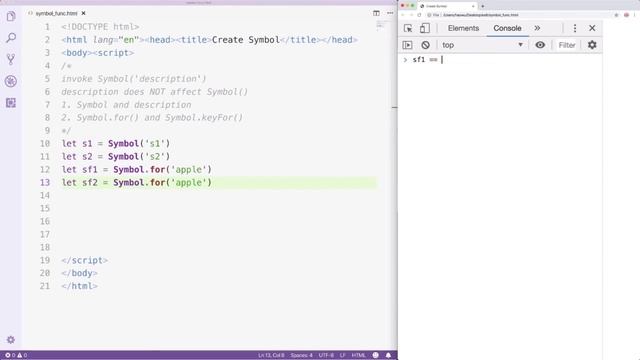Click Ln 13, Col status entry
Image resolution: width=640 pixels, height=360 pixels.
[271, 355]
